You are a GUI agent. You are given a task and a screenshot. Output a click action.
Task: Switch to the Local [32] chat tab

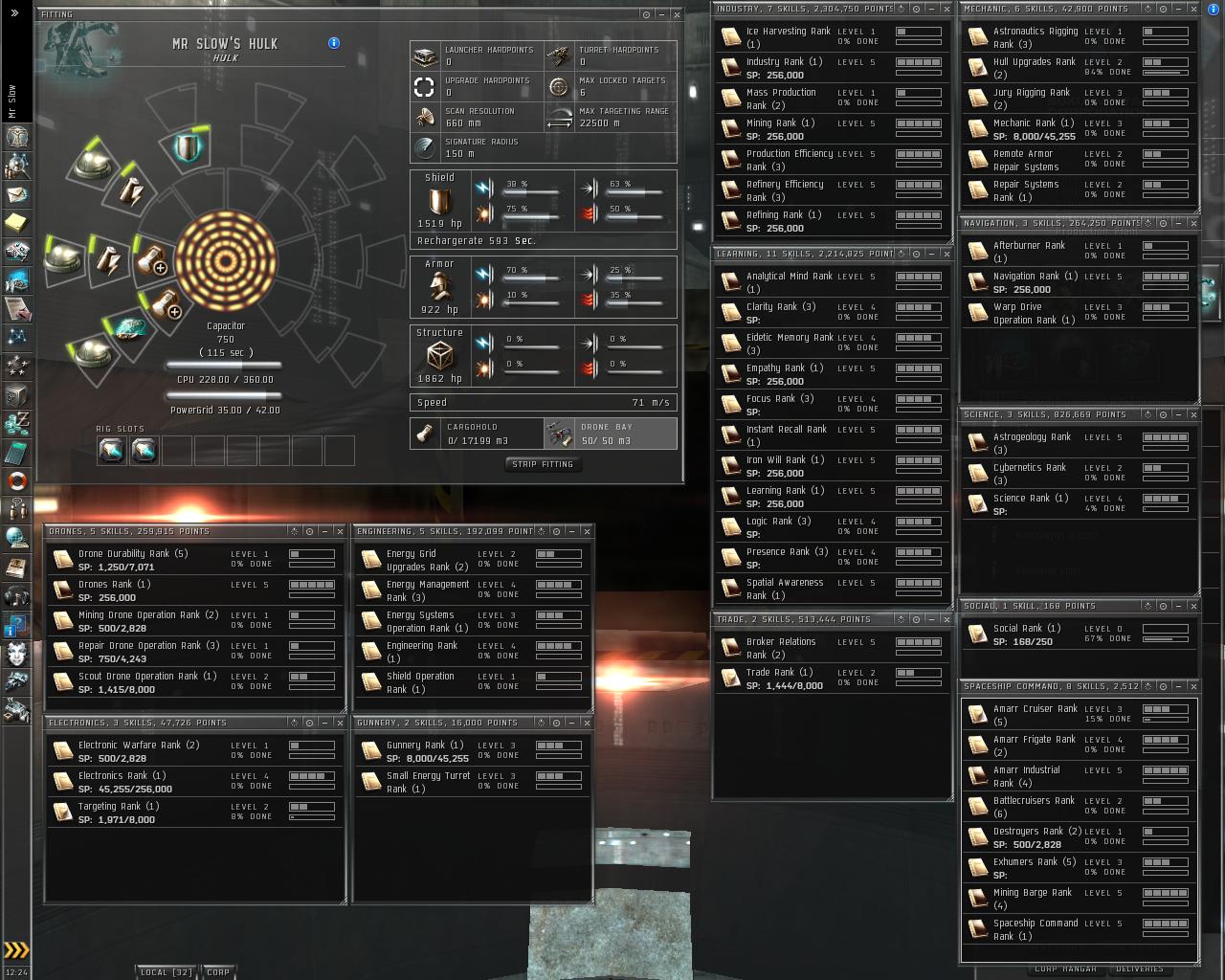click(167, 972)
